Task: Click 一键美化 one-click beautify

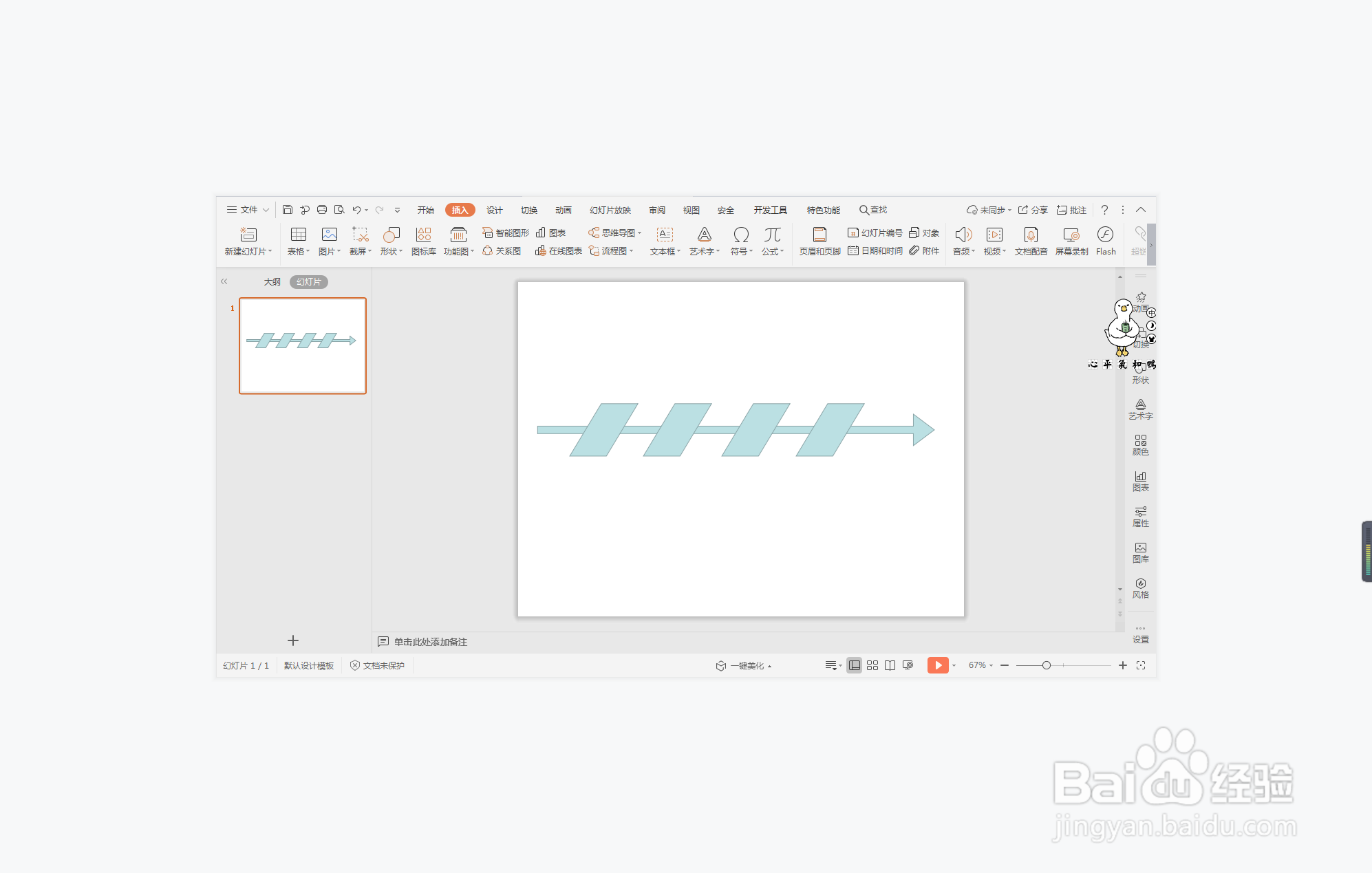Action: click(744, 665)
